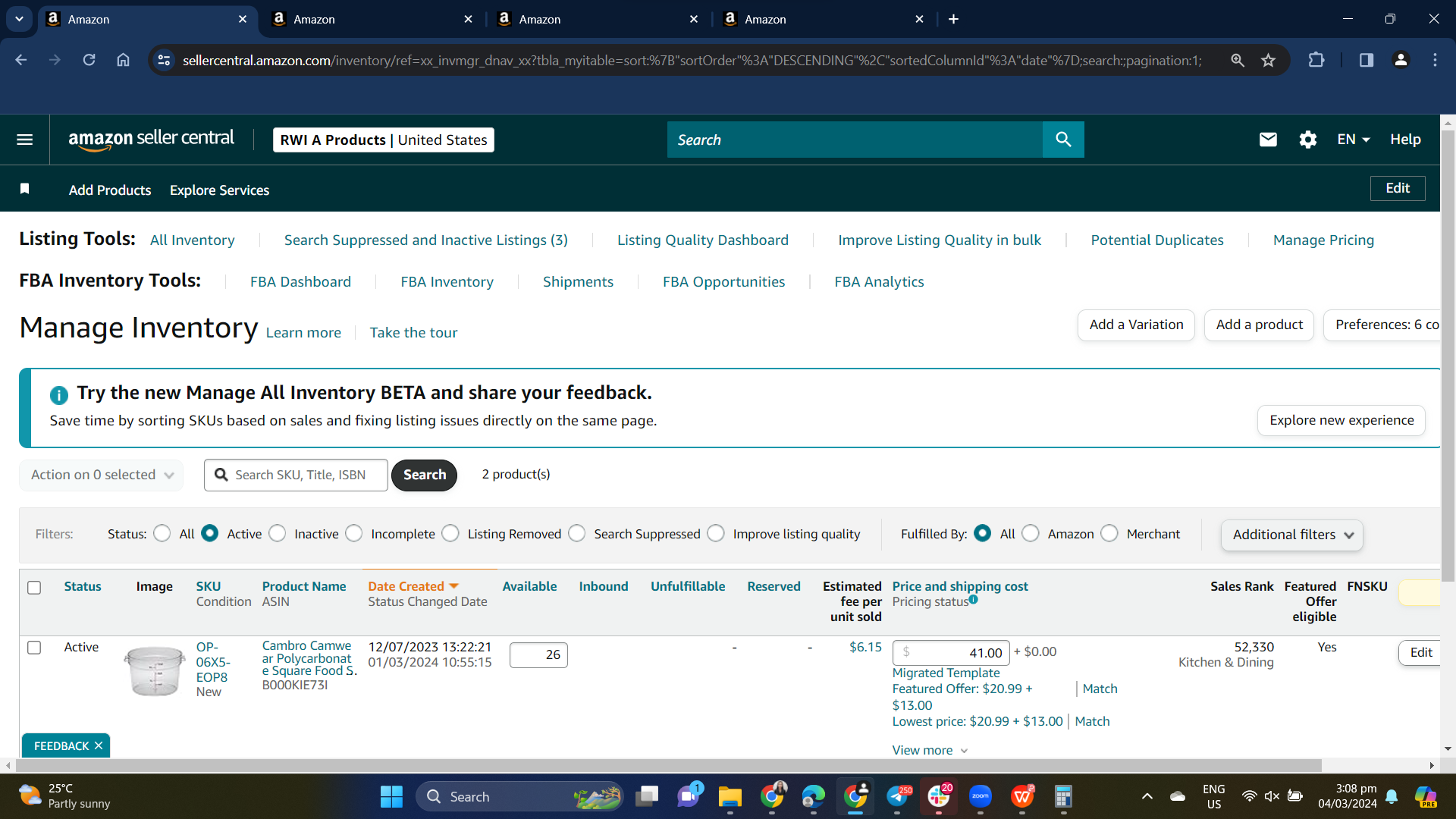
Task: Select the All status radio button
Action: tap(162, 534)
